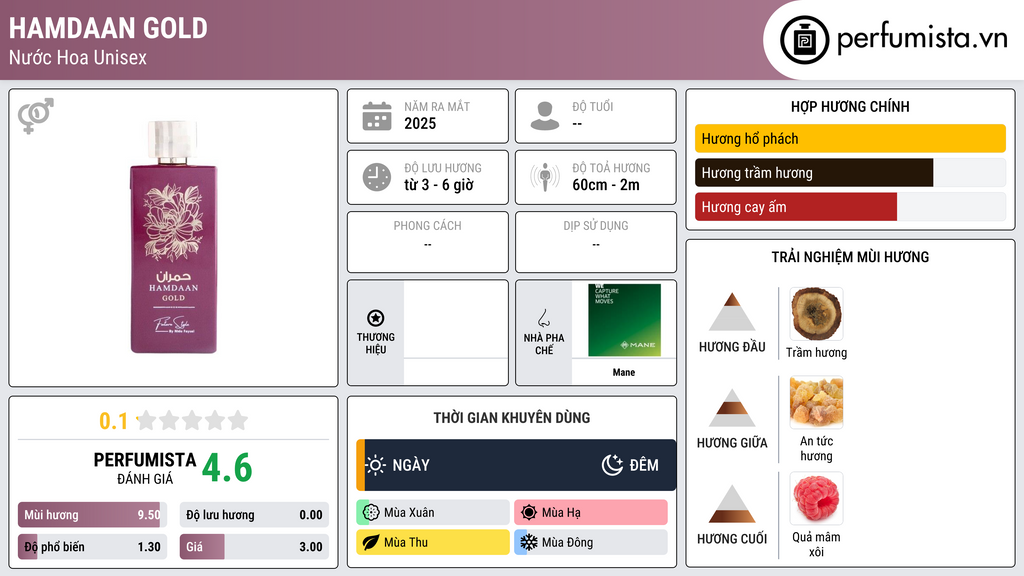Click the Trải nghiệm mùi hương heading
Viewport: 1024px width, 576px height.
(x=850, y=257)
